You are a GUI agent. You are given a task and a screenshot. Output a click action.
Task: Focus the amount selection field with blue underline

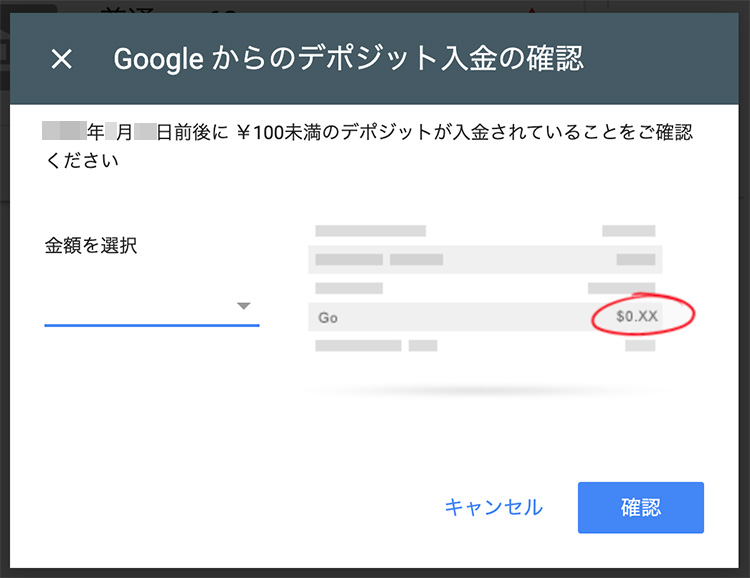pyautogui.click(x=152, y=306)
